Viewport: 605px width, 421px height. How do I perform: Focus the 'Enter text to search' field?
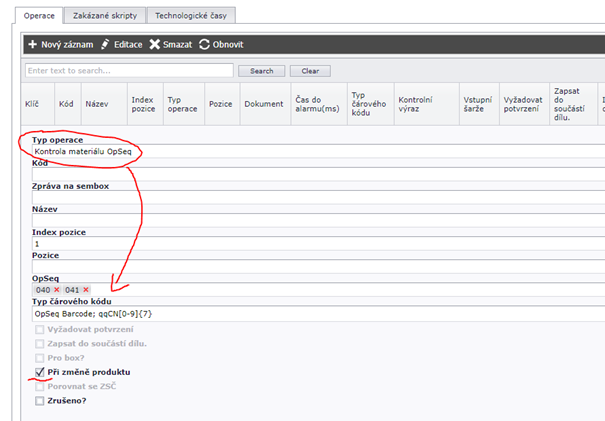[x=129, y=71]
